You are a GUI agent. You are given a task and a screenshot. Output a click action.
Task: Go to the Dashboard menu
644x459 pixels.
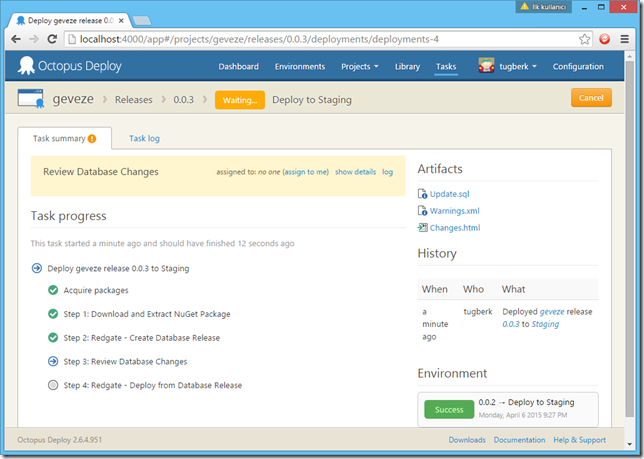239,67
